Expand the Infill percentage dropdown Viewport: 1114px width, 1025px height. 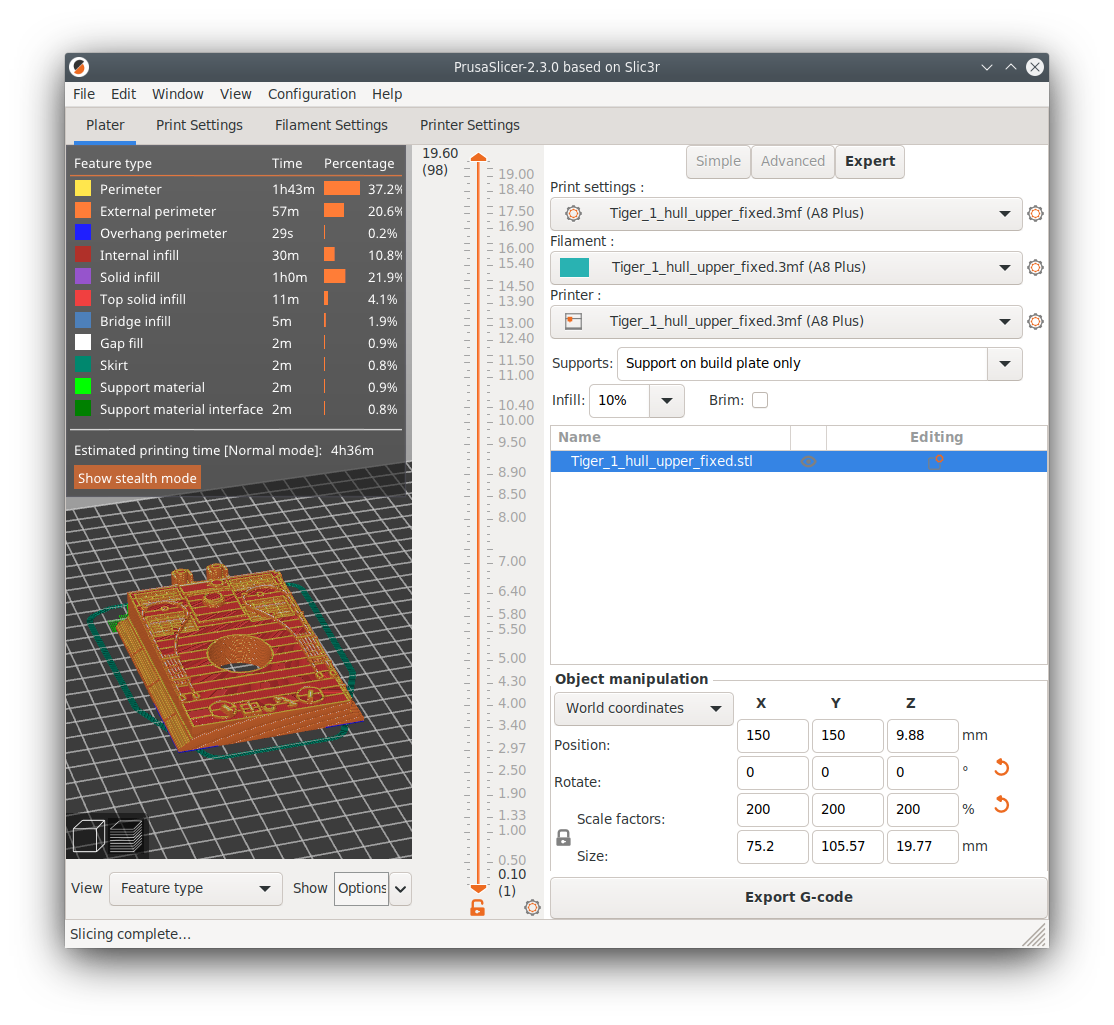[x=667, y=399]
